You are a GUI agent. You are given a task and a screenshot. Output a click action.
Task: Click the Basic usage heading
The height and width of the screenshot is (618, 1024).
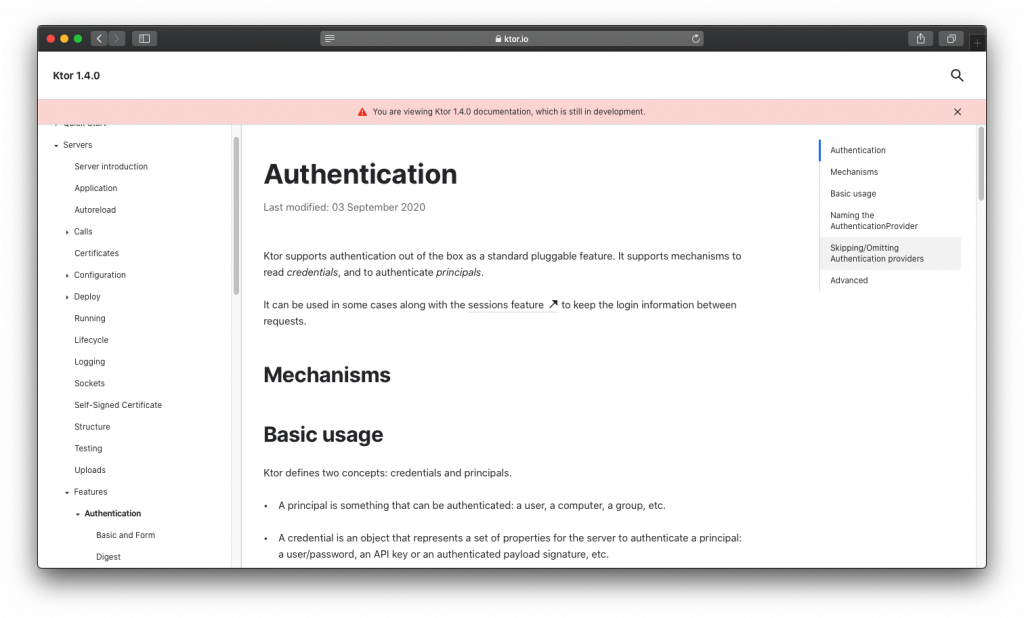(x=323, y=434)
